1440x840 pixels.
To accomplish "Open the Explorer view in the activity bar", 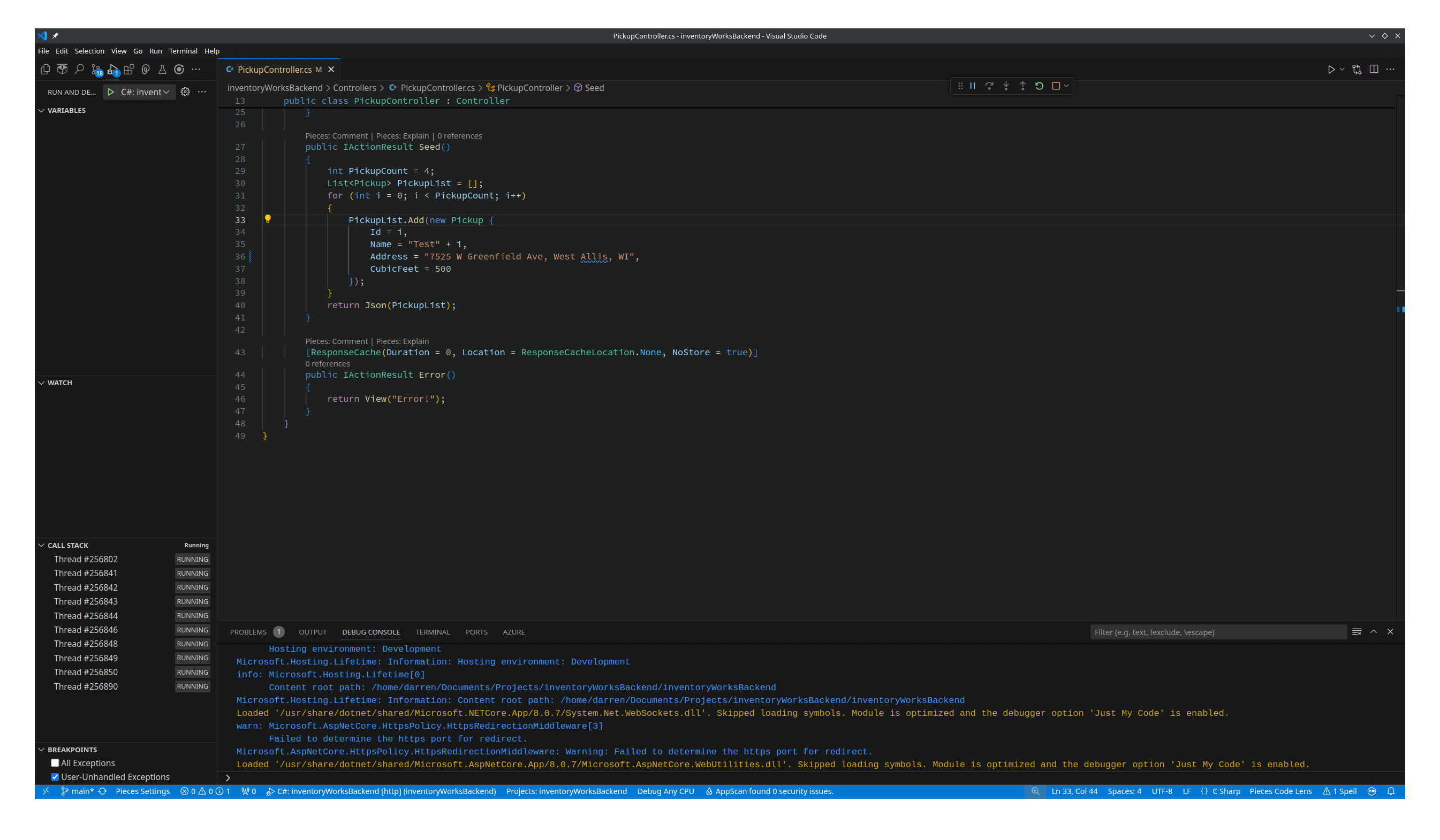I will (x=45, y=69).
